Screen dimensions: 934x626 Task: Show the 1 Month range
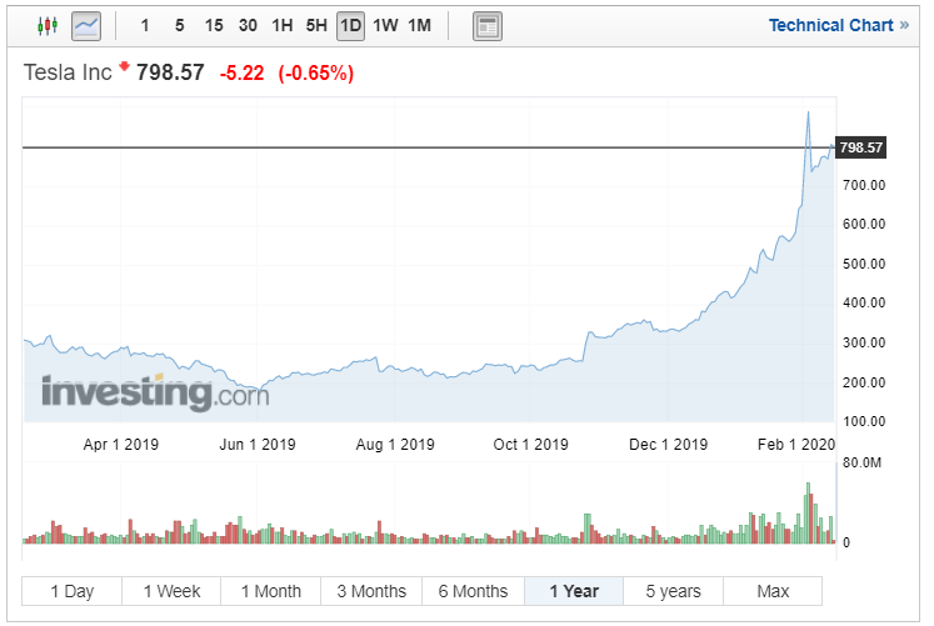coord(271,591)
